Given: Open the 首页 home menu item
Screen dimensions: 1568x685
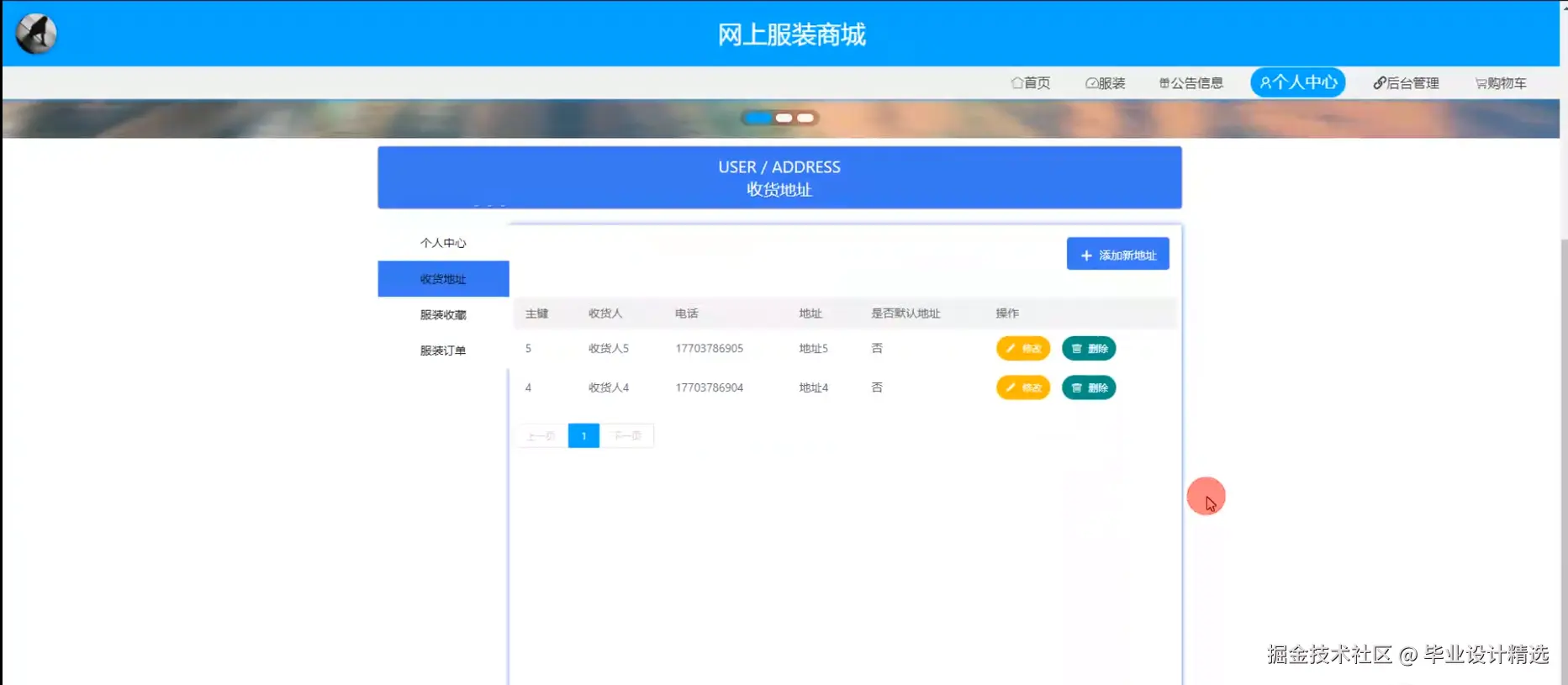Looking at the screenshot, I should click(x=1030, y=82).
